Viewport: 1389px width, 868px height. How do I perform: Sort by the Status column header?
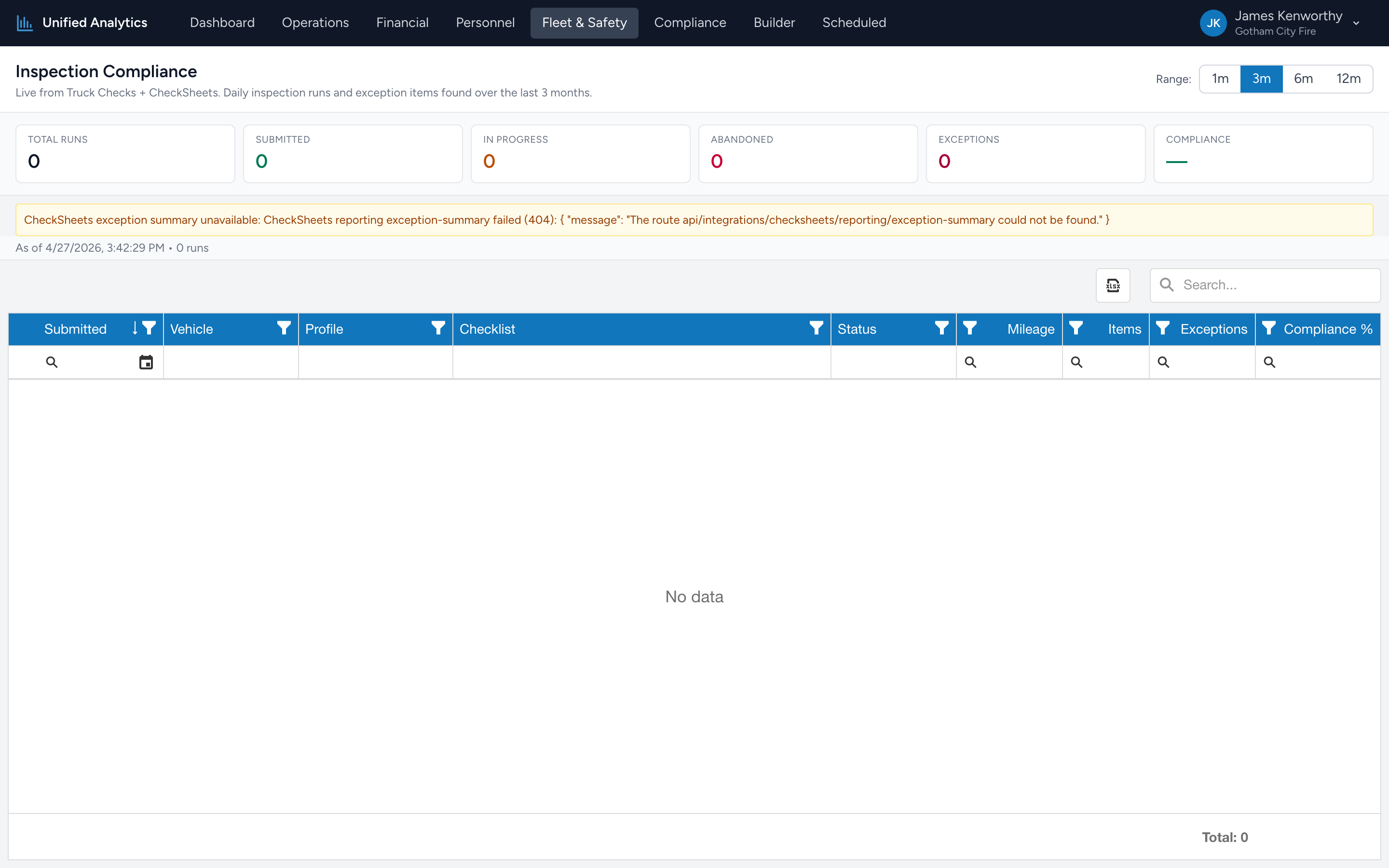coord(857,329)
